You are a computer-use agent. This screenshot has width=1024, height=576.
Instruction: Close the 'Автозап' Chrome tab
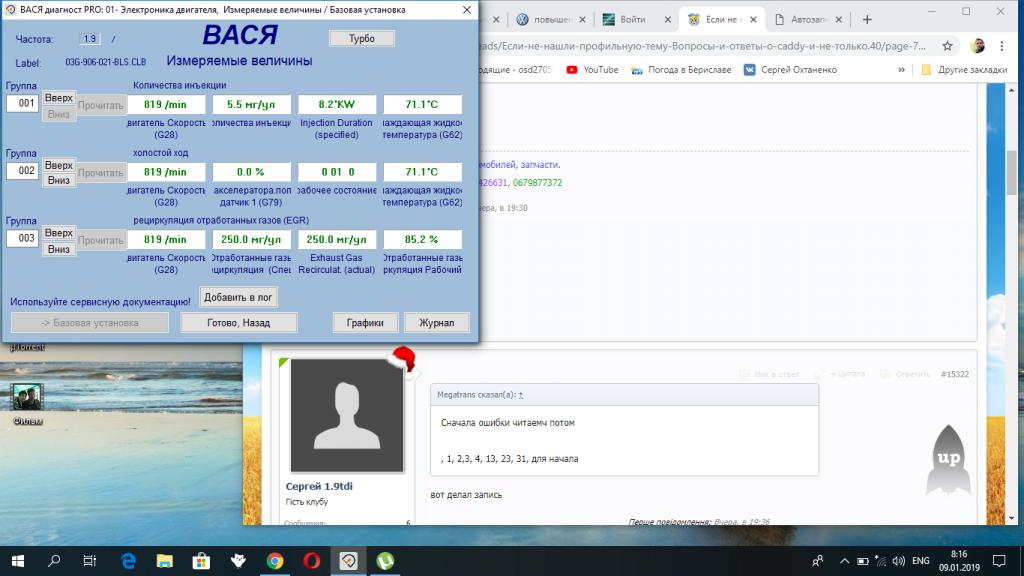tap(839, 20)
